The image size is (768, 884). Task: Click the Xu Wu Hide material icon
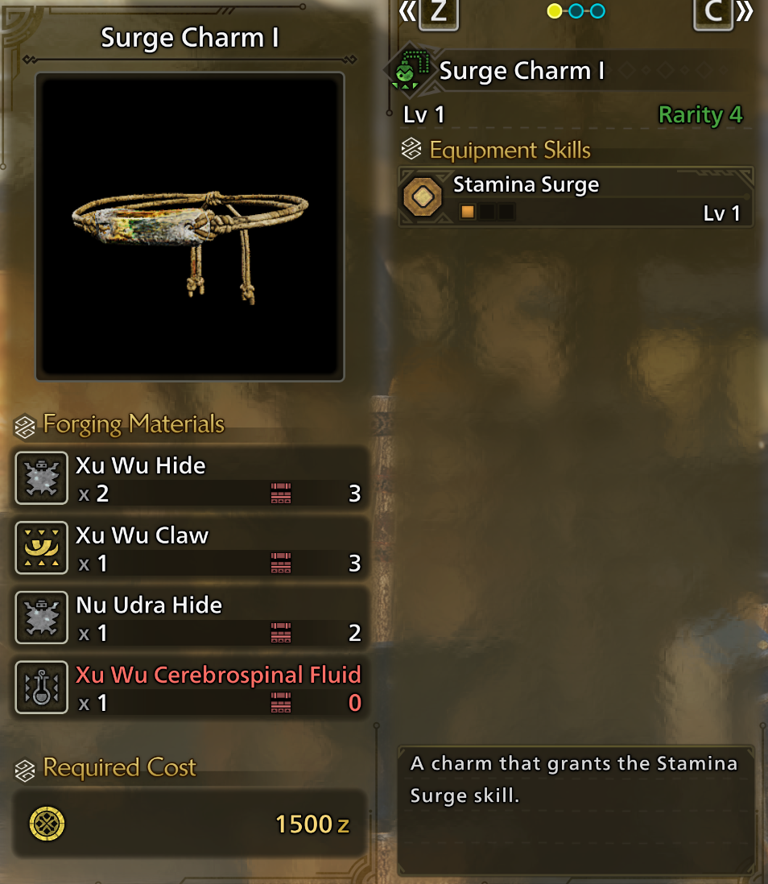[x=42, y=478]
